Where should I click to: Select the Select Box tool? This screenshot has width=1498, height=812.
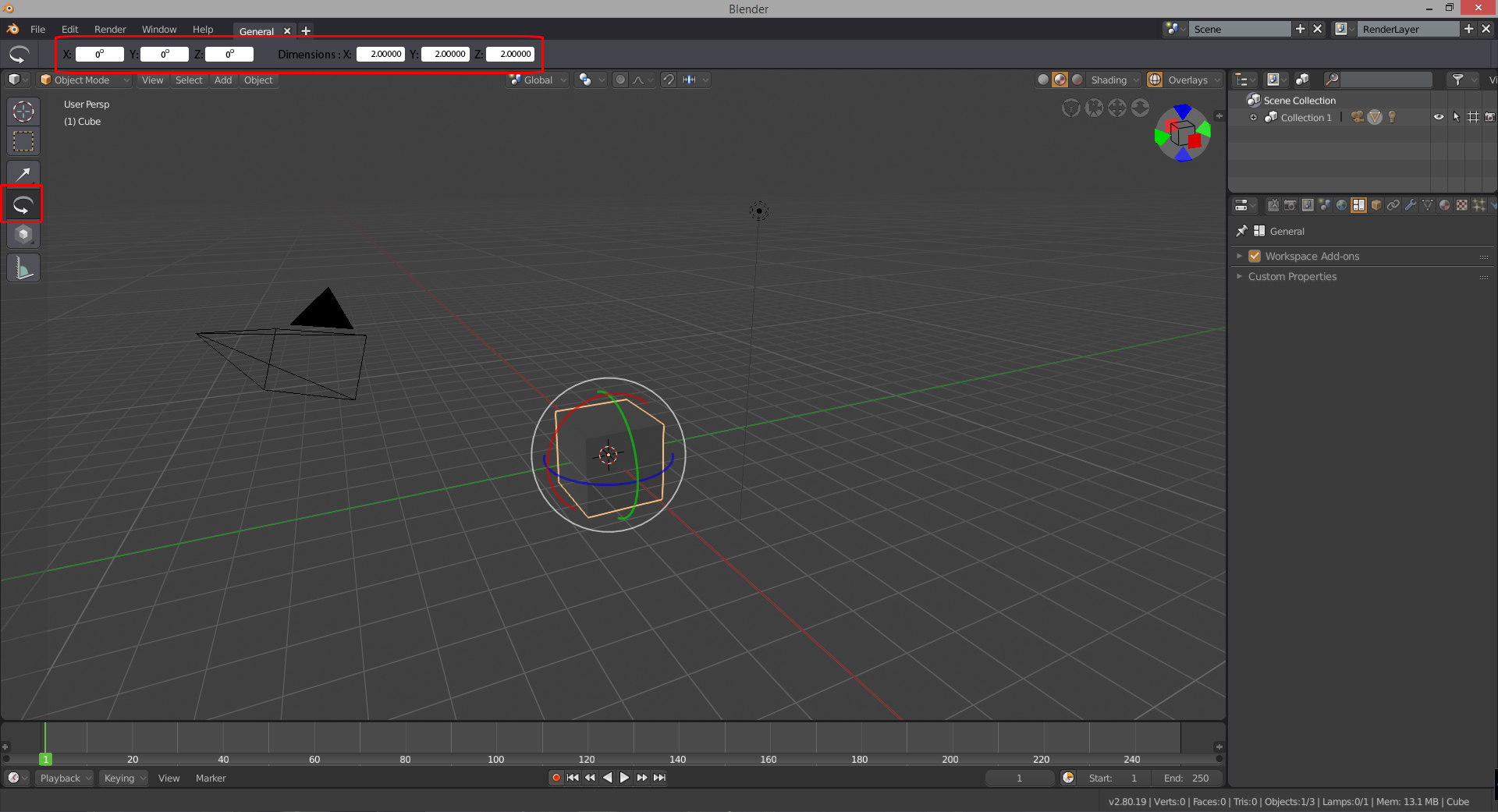23,142
